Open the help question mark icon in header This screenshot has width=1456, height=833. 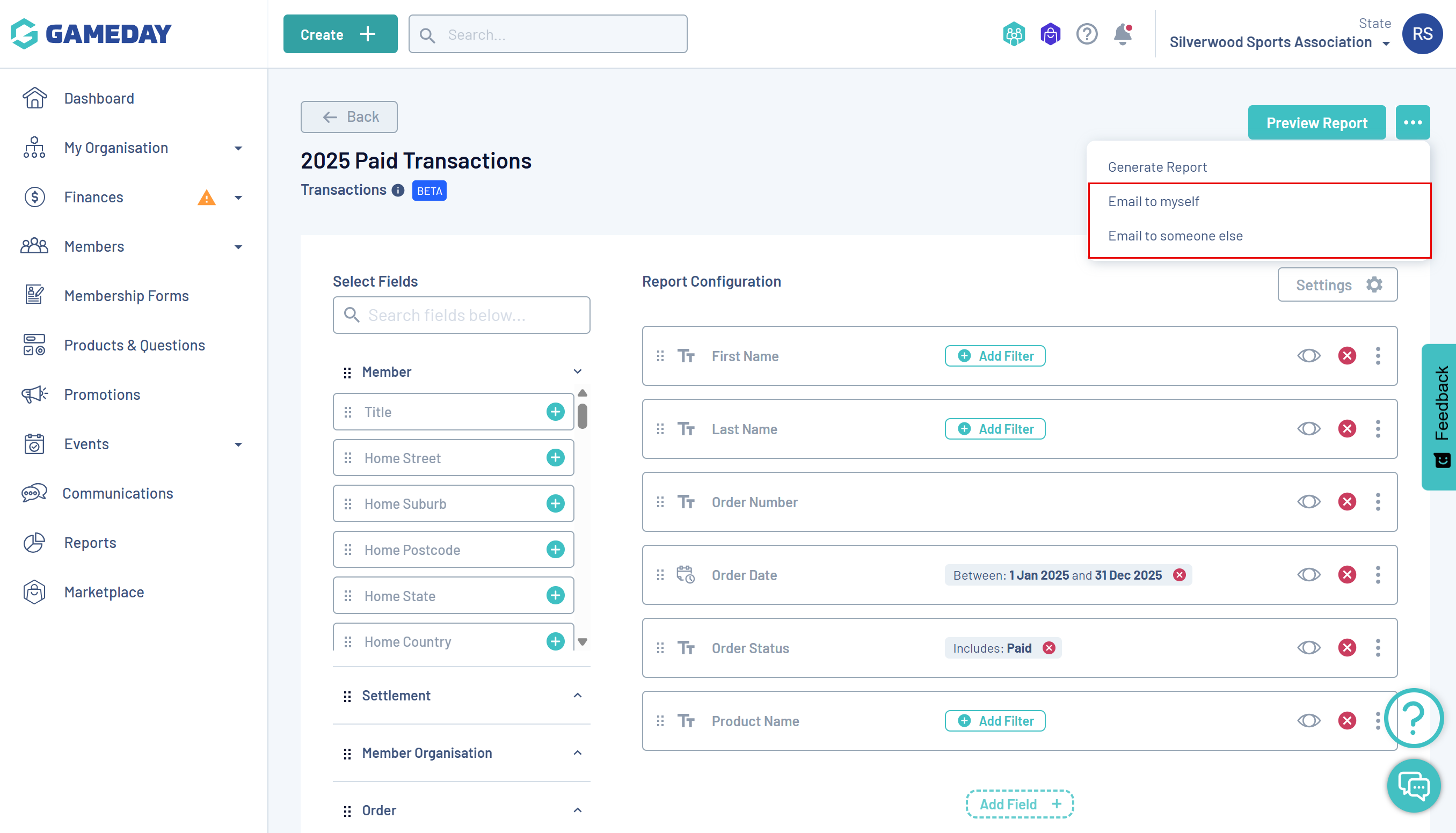click(x=1087, y=34)
